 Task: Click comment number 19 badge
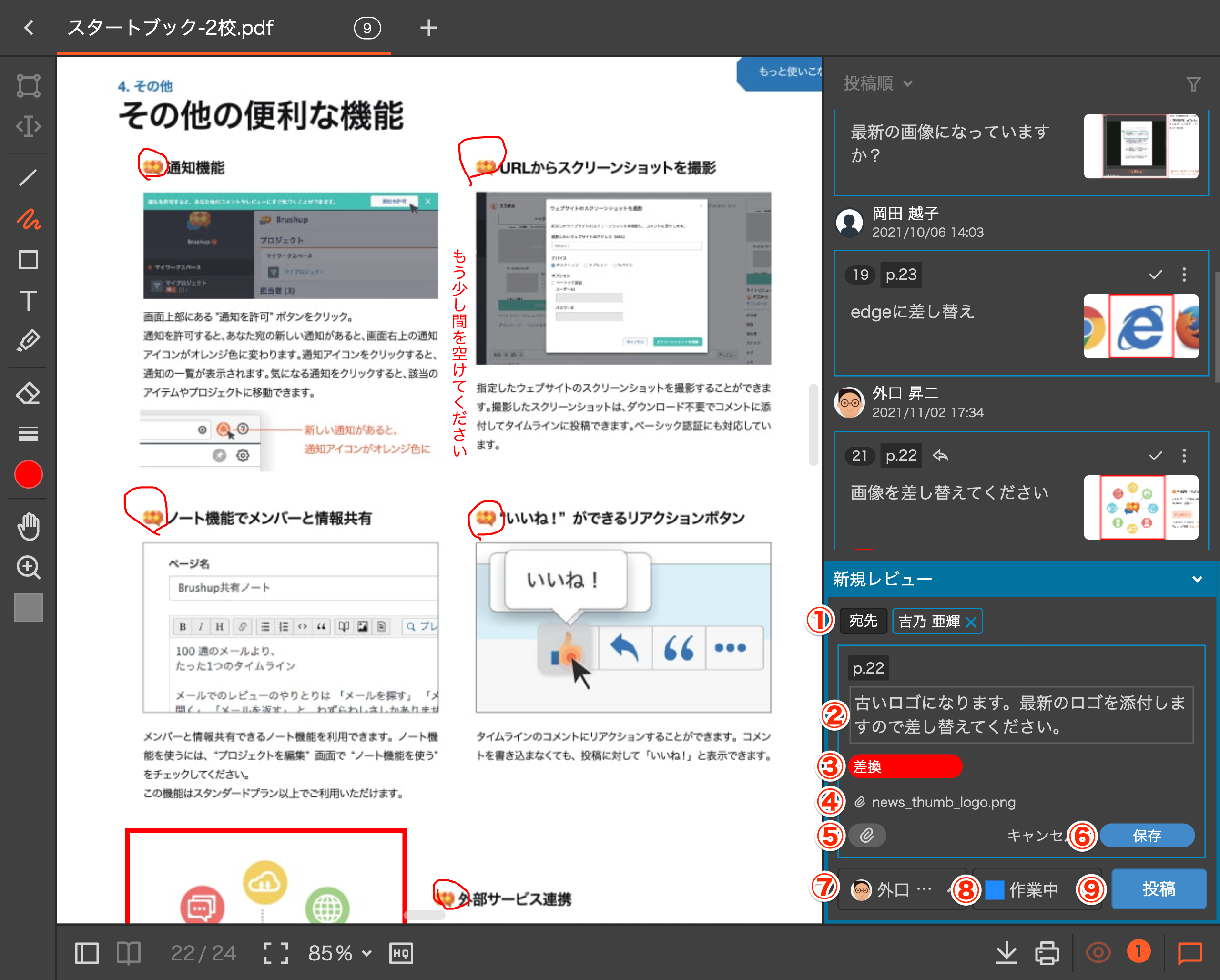pos(860,275)
